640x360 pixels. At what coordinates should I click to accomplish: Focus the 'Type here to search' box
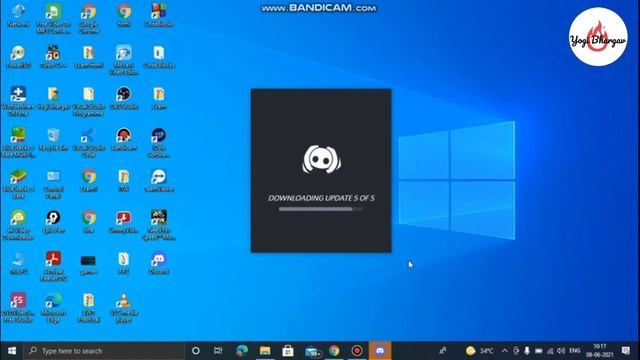(x=104, y=351)
